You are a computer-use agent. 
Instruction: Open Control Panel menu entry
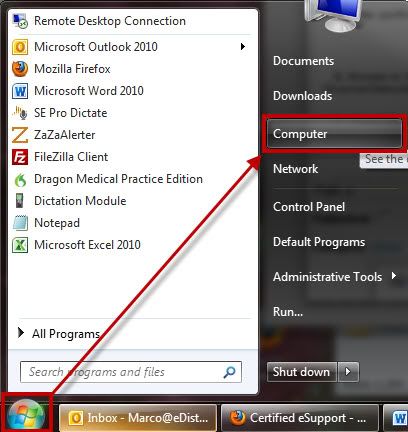tap(309, 207)
